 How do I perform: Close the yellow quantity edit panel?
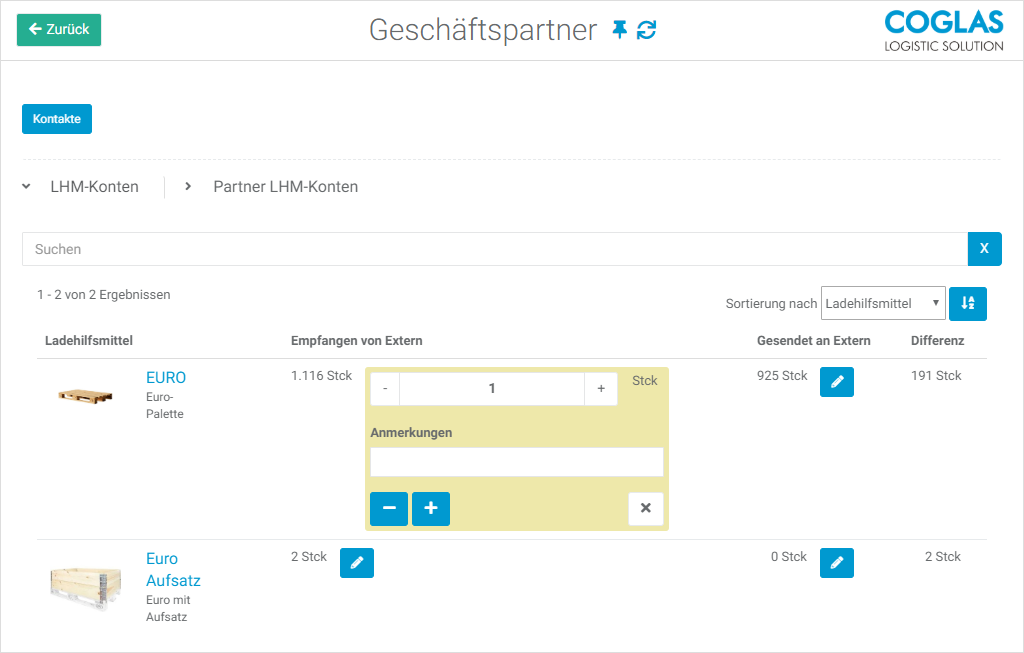pyautogui.click(x=645, y=509)
